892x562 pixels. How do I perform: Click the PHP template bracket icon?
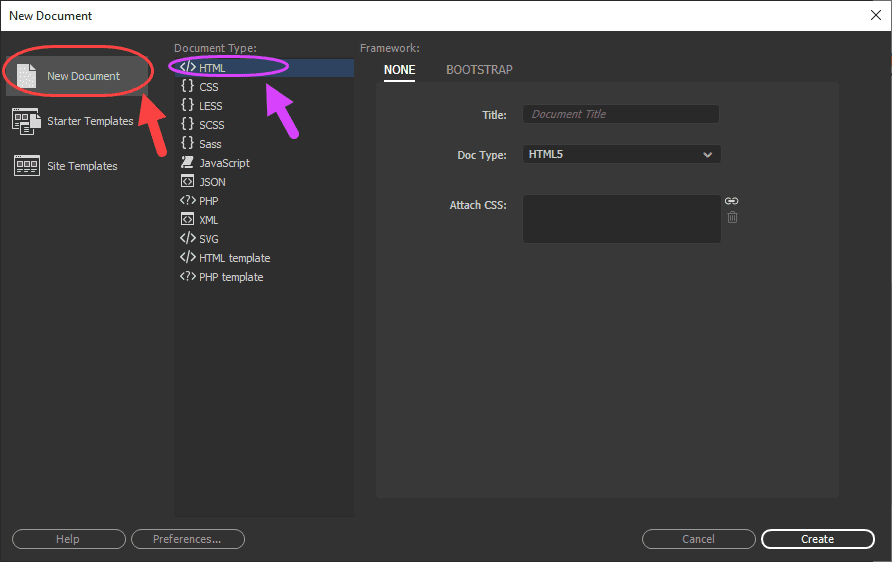pyautogui.click(x=188, y=276)
